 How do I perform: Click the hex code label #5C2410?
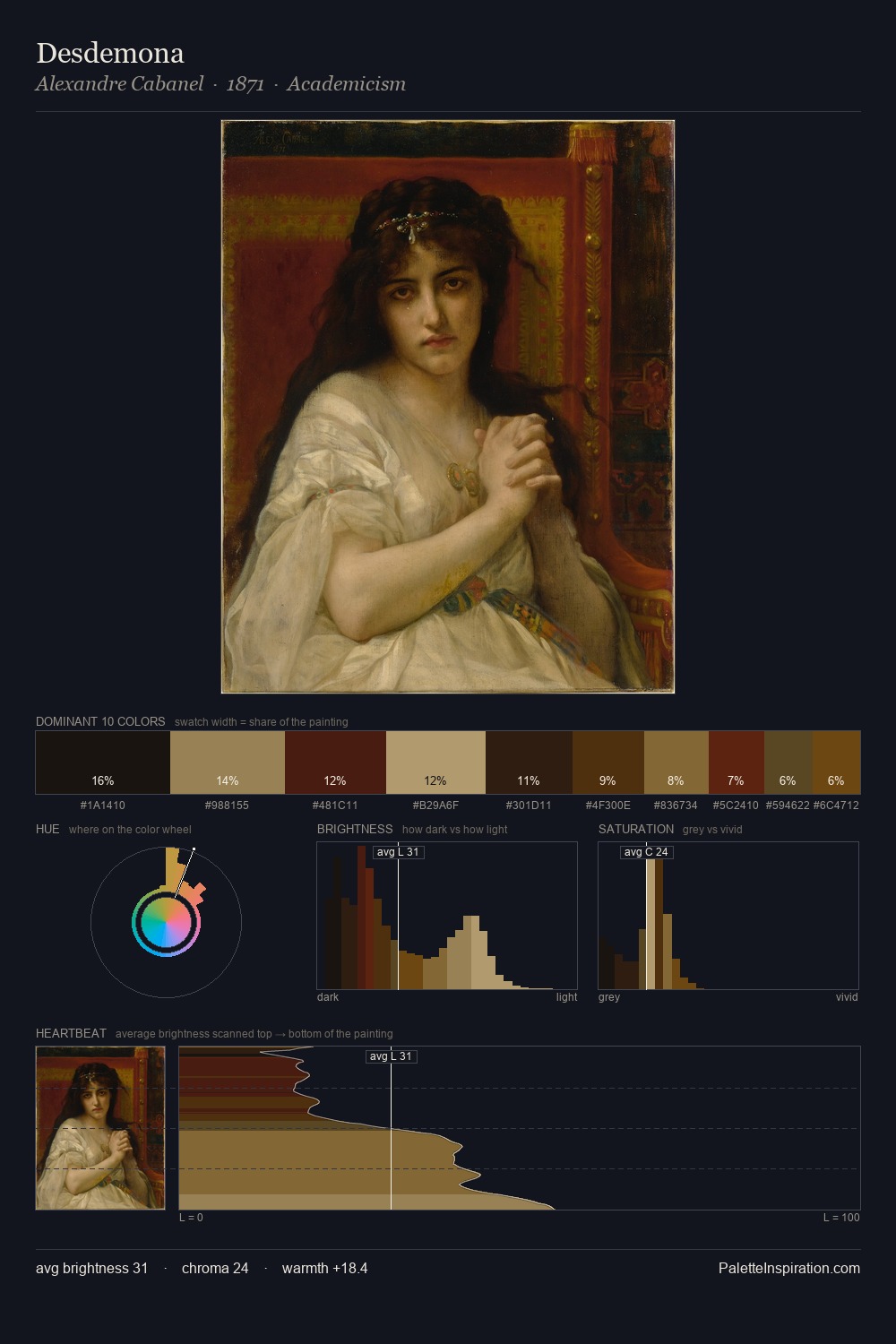point(737,806)
